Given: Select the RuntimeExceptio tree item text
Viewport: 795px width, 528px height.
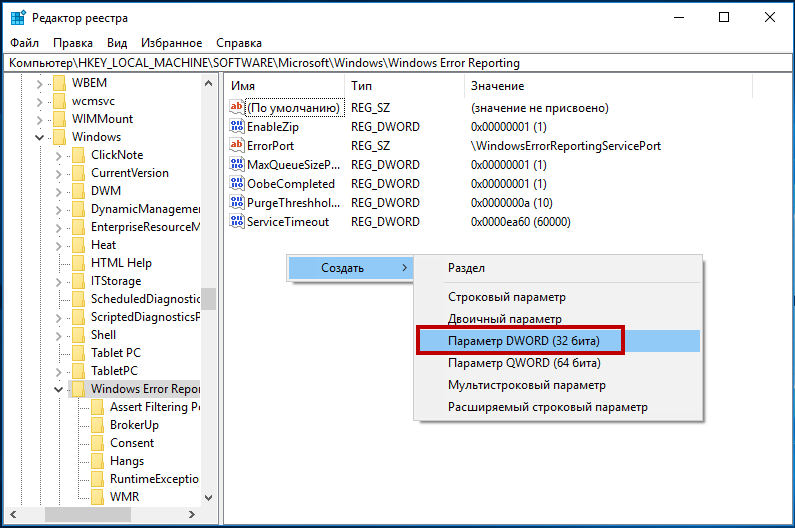Looking at the screenshot, I should click(154, 479).
